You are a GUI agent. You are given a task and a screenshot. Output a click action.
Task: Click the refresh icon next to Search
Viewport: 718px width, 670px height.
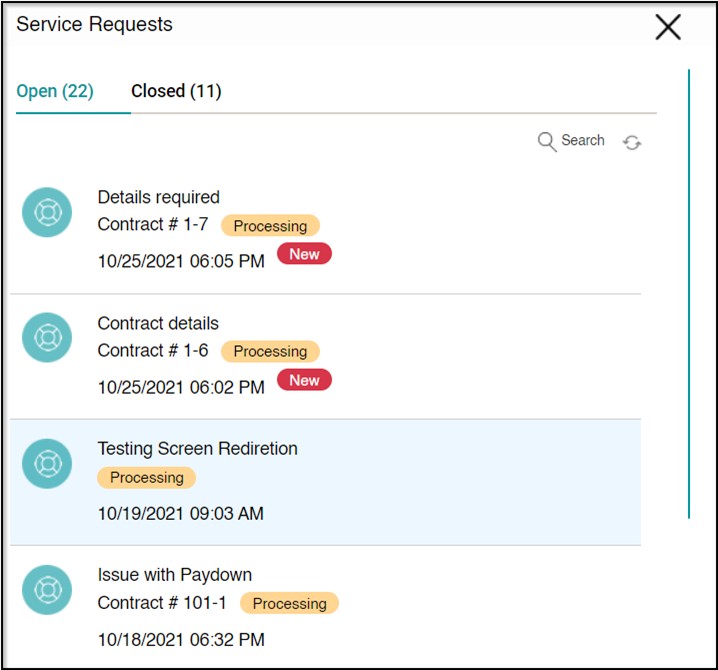tap(632, 143)
